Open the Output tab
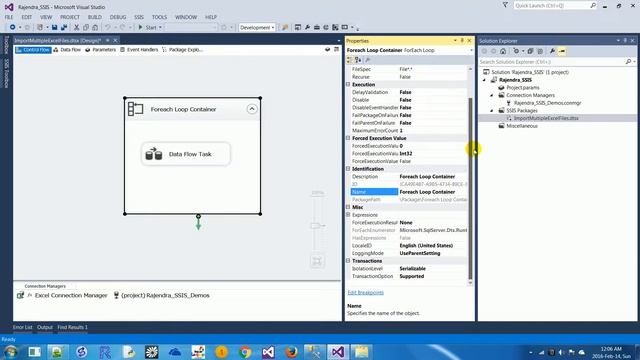The height and width of the screenshot is (360, 640). [x=45, y=327]
